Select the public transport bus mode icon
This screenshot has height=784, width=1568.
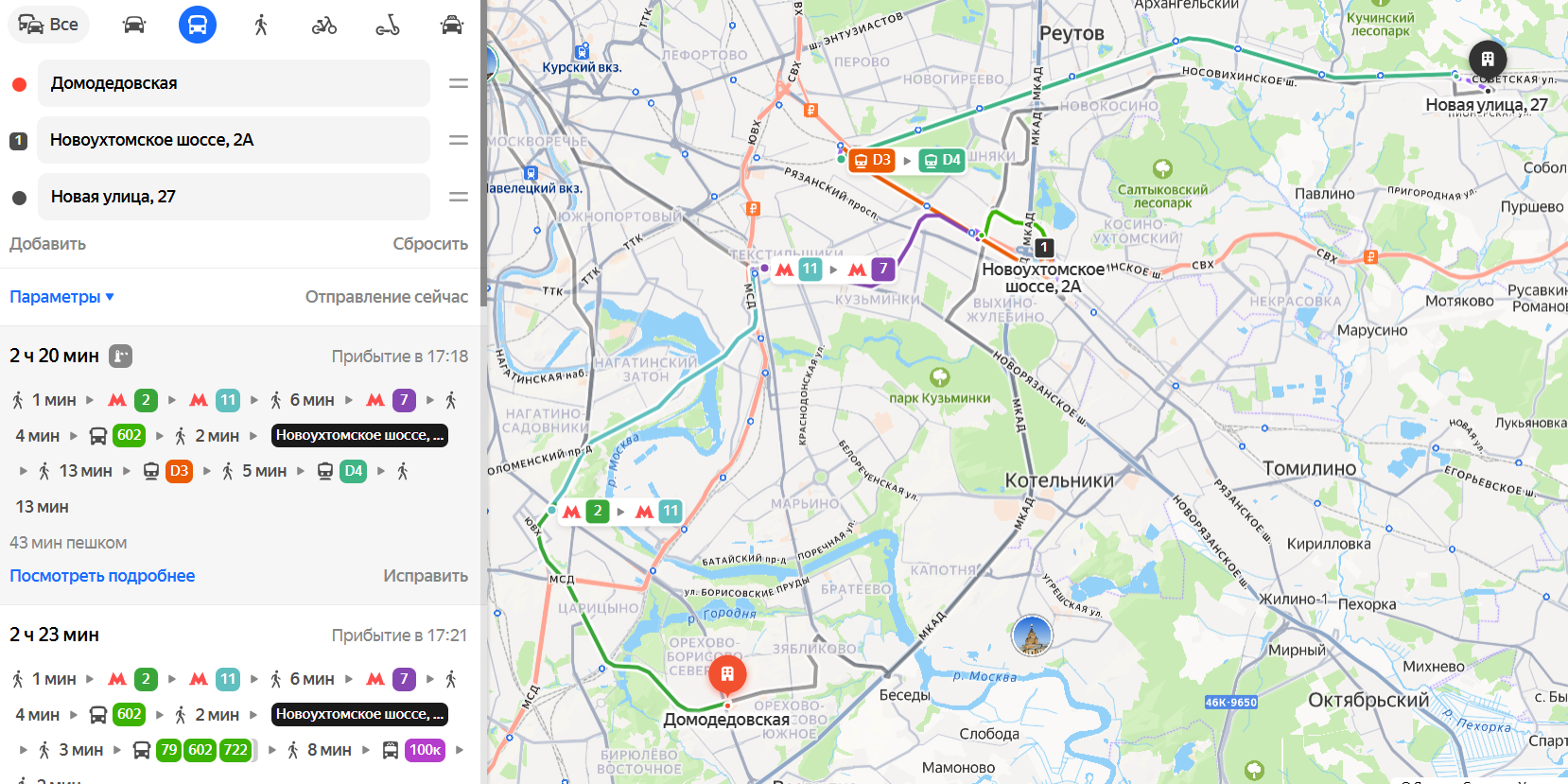pyautogui.click(x=198, y=25)
